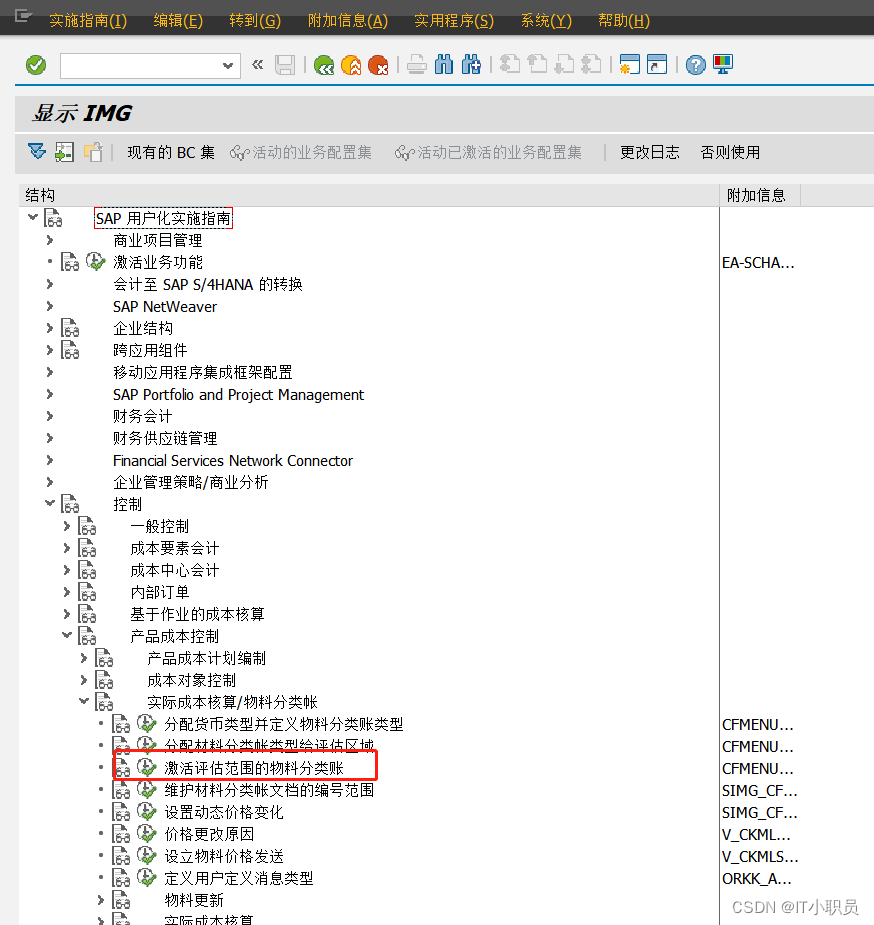The image size is (874, 925).
Task: Open documentation icon for 设置动态价格变化
Action: (x=121, y=812)
